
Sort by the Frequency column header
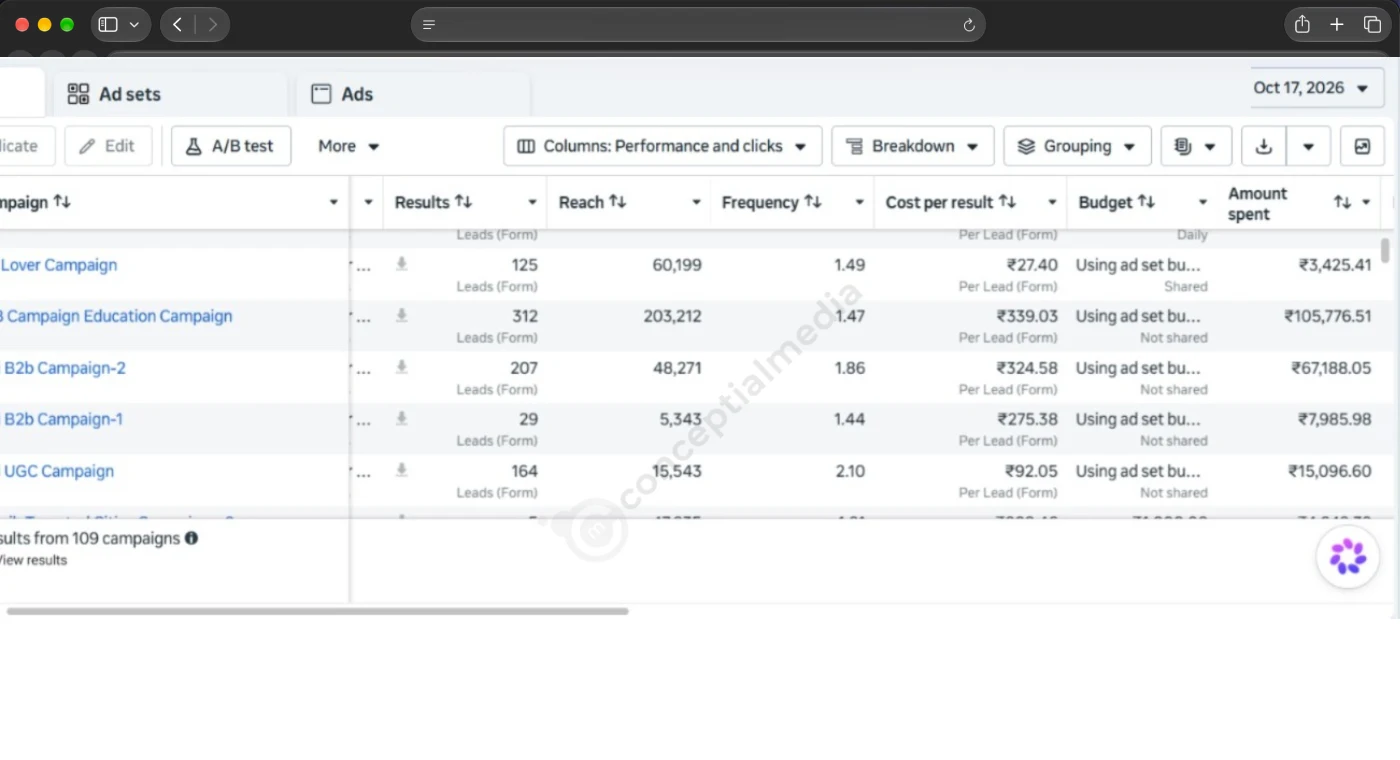coord(771,202)
